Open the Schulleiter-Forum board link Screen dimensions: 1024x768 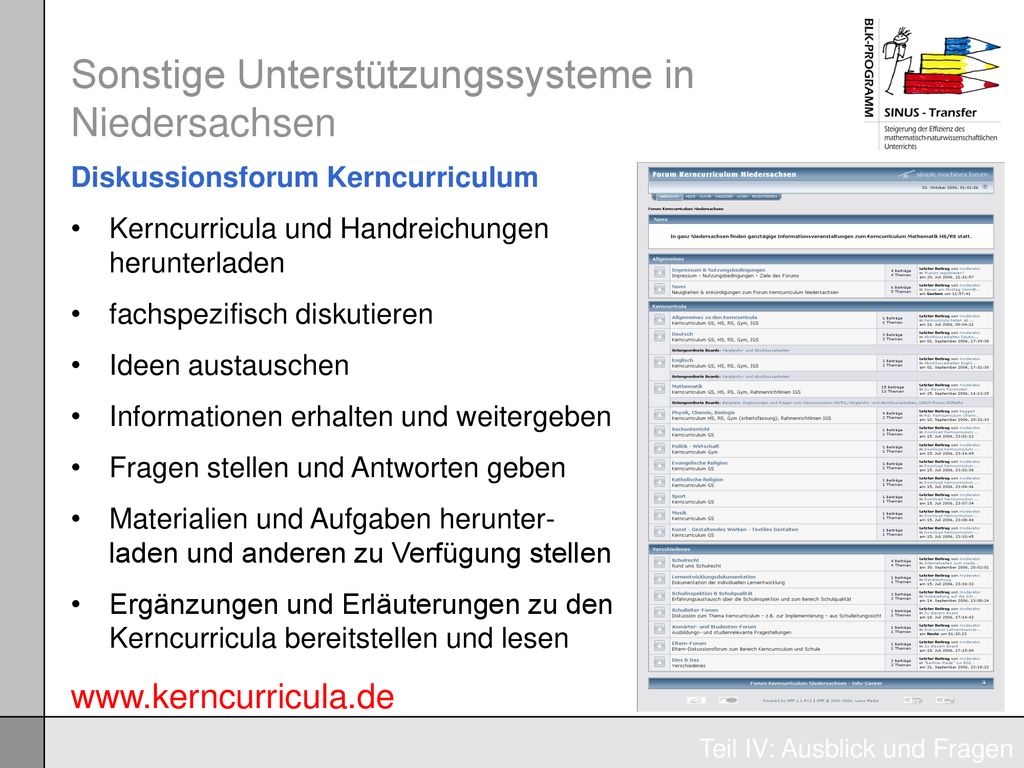click(x=695, y=610)
